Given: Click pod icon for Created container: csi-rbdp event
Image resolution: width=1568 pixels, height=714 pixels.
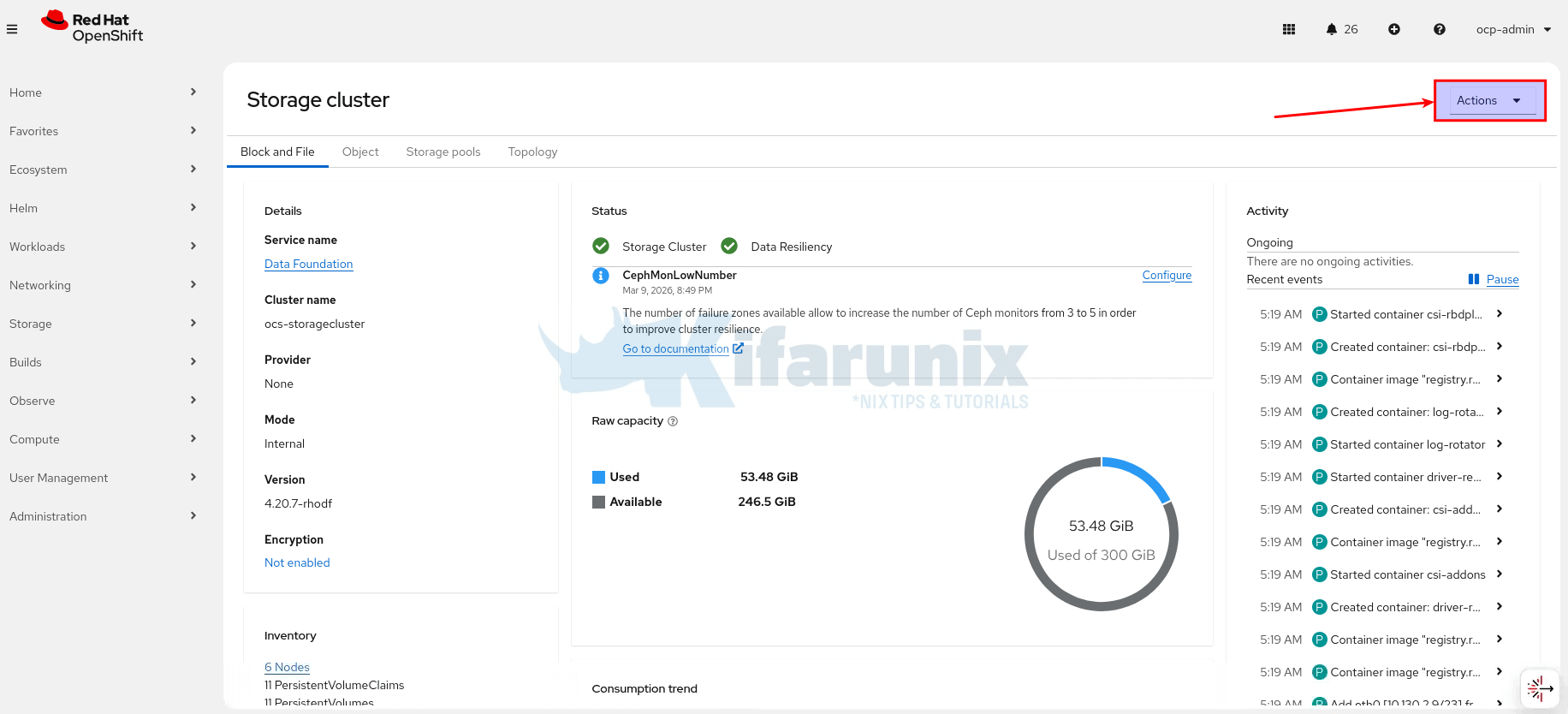Looking at the screenshot, I should click(x=1320, y=347).
